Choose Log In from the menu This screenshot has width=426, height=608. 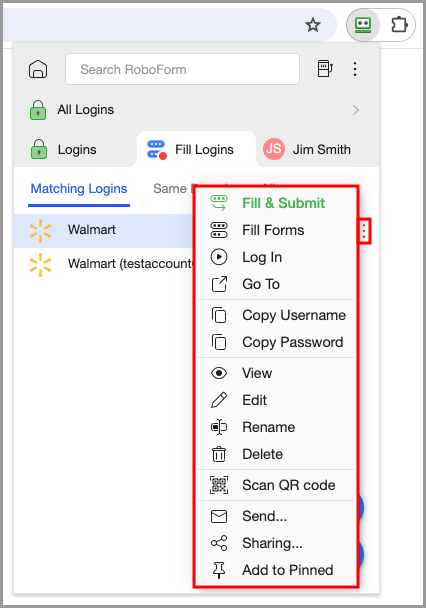[276, 257]
